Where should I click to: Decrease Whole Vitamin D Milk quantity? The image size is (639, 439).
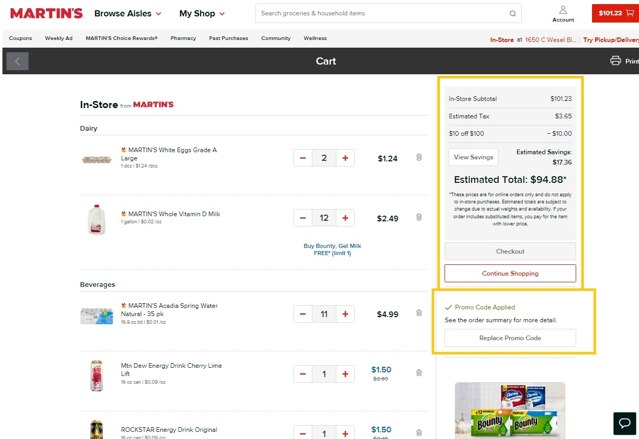pos(303,218)
